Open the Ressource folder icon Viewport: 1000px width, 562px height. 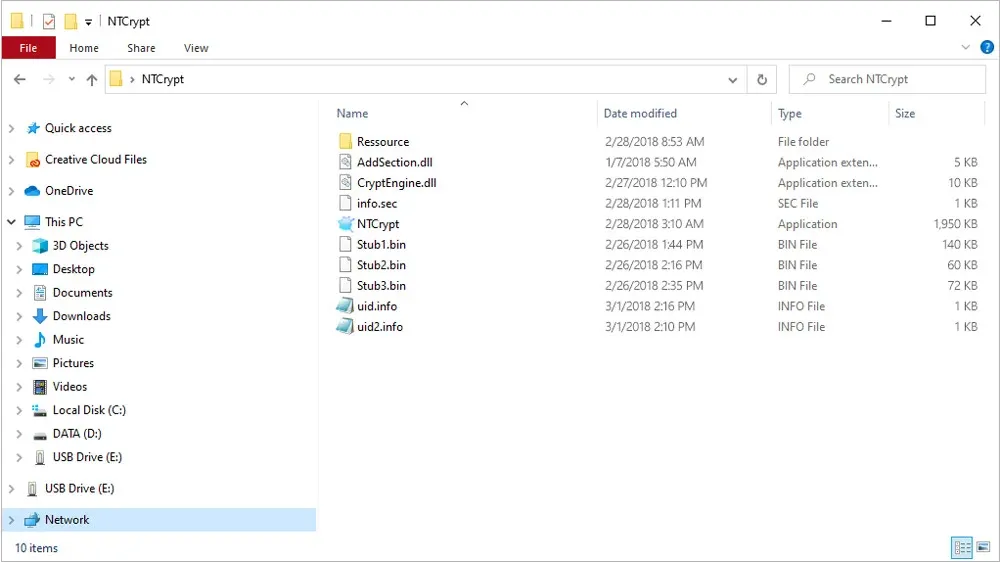345,142
